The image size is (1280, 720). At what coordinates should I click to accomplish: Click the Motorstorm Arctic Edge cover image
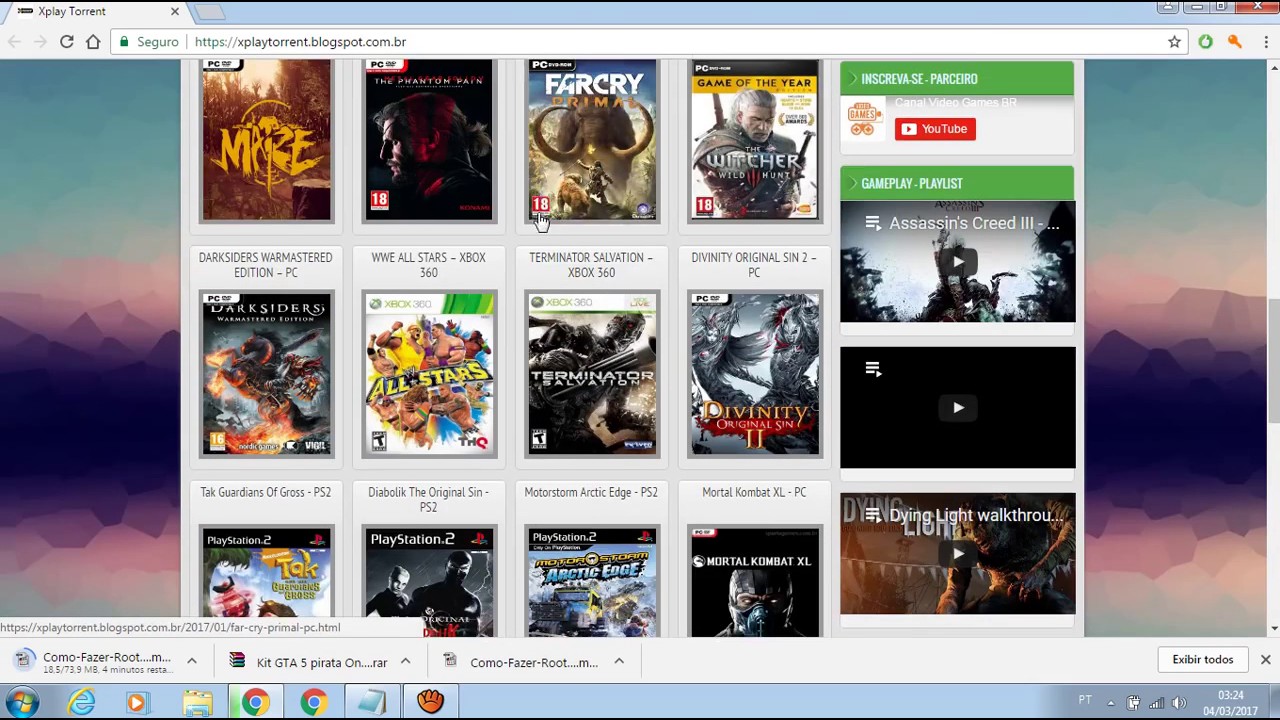(592, 581)
